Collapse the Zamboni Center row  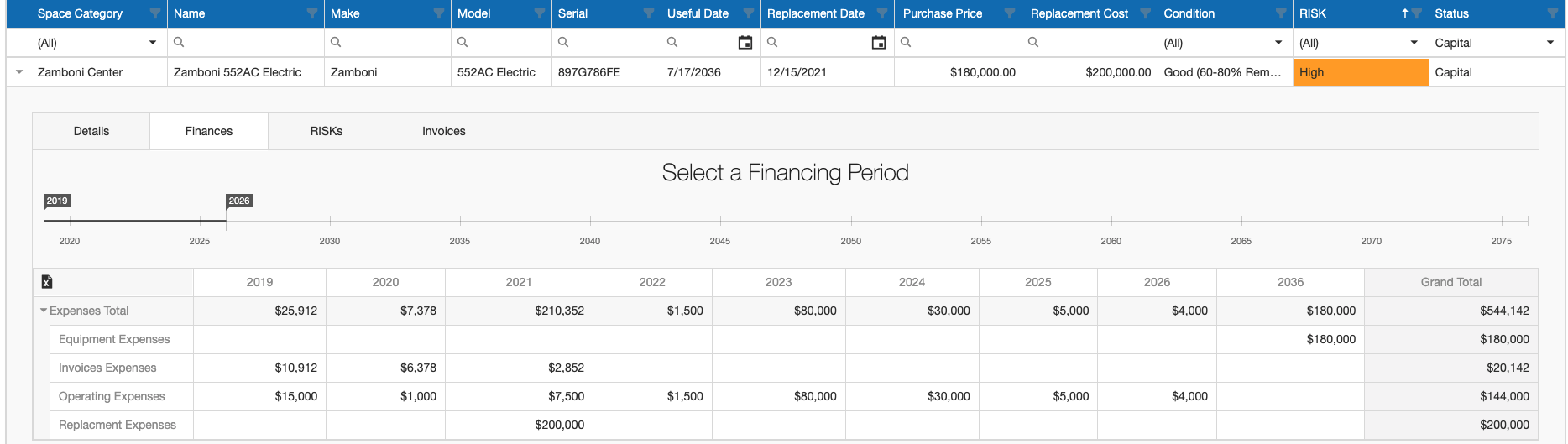19,72
